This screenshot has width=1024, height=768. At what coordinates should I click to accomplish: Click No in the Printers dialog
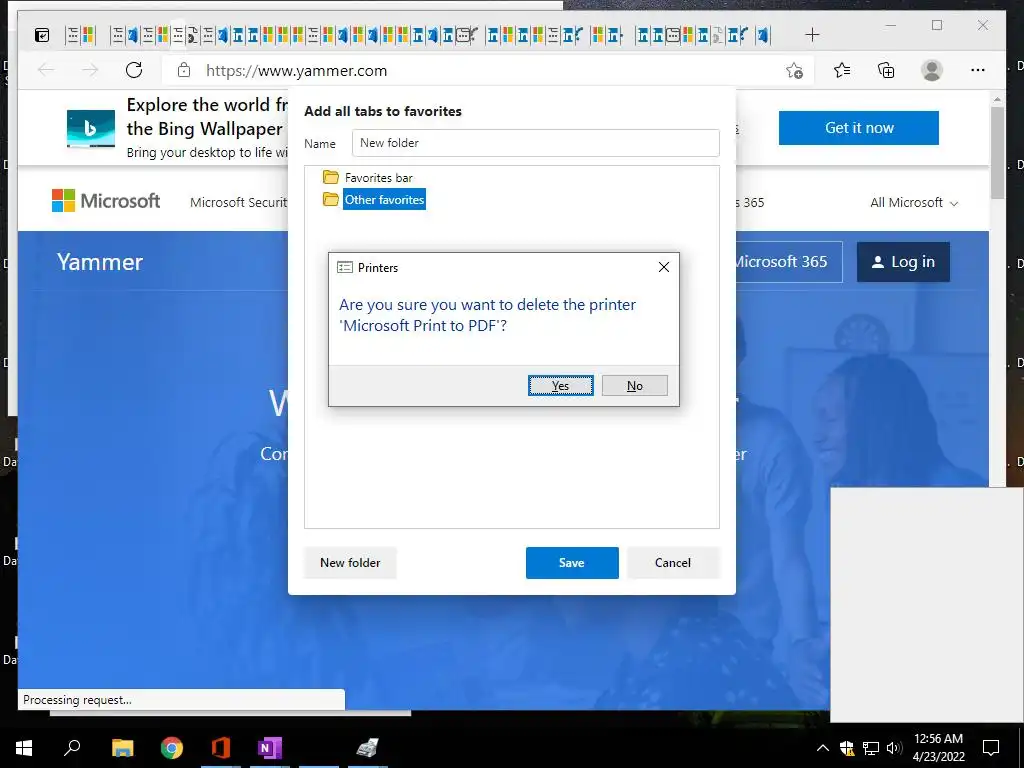tap(634, 385)
